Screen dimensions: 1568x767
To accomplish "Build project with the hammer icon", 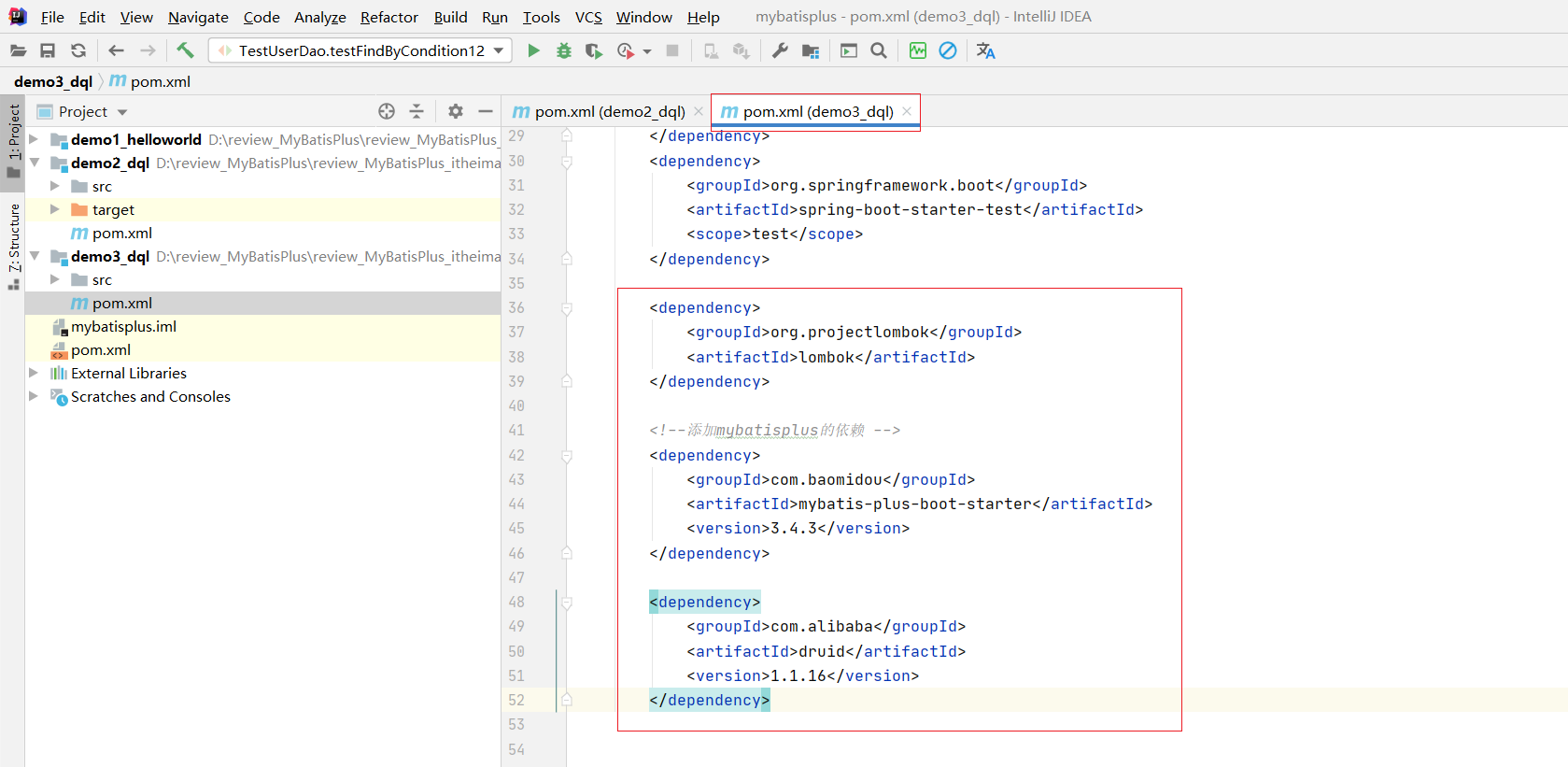I will pyautogui.click(x=185, y=50).
